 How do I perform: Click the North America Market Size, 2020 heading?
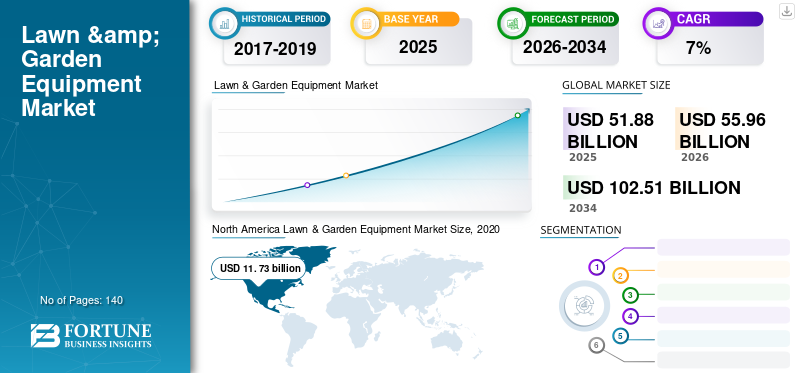pyautogui.click(x=356, y=230)
